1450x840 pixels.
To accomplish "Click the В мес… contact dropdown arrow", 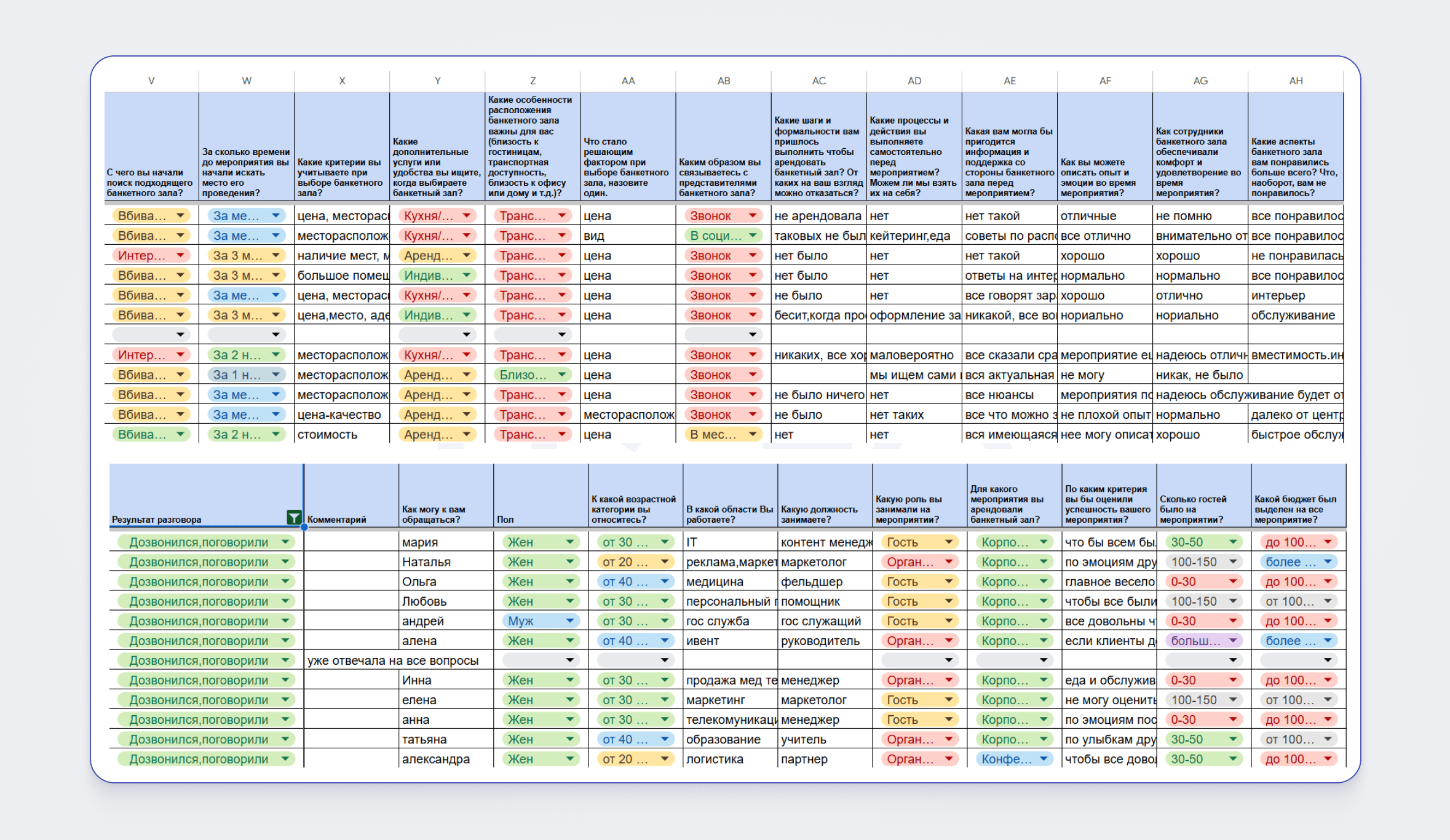I will coord(753,434).
